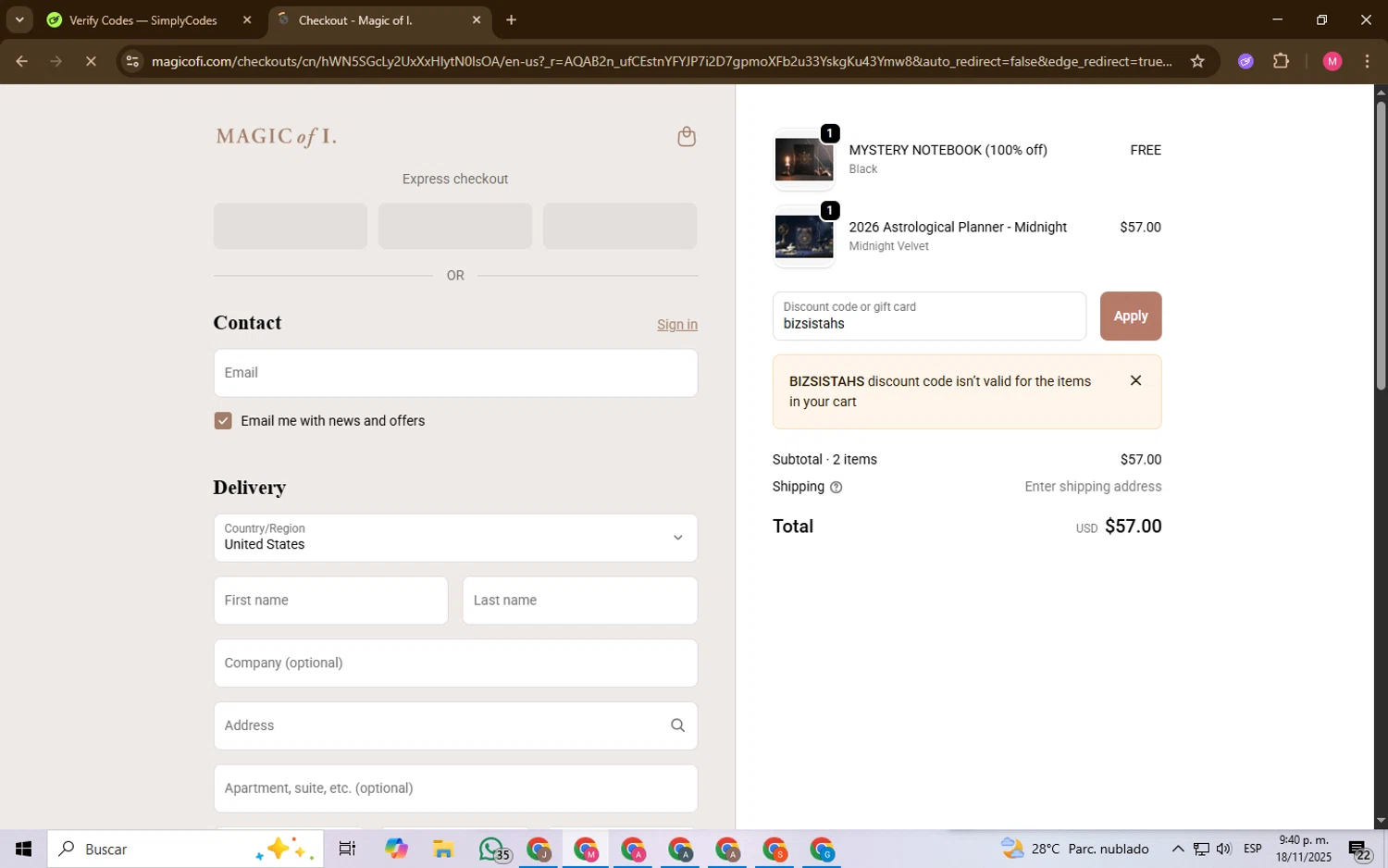
Task: Open the shopping bag cart icon
Action: pyautogui.click(x=686, y=137)
